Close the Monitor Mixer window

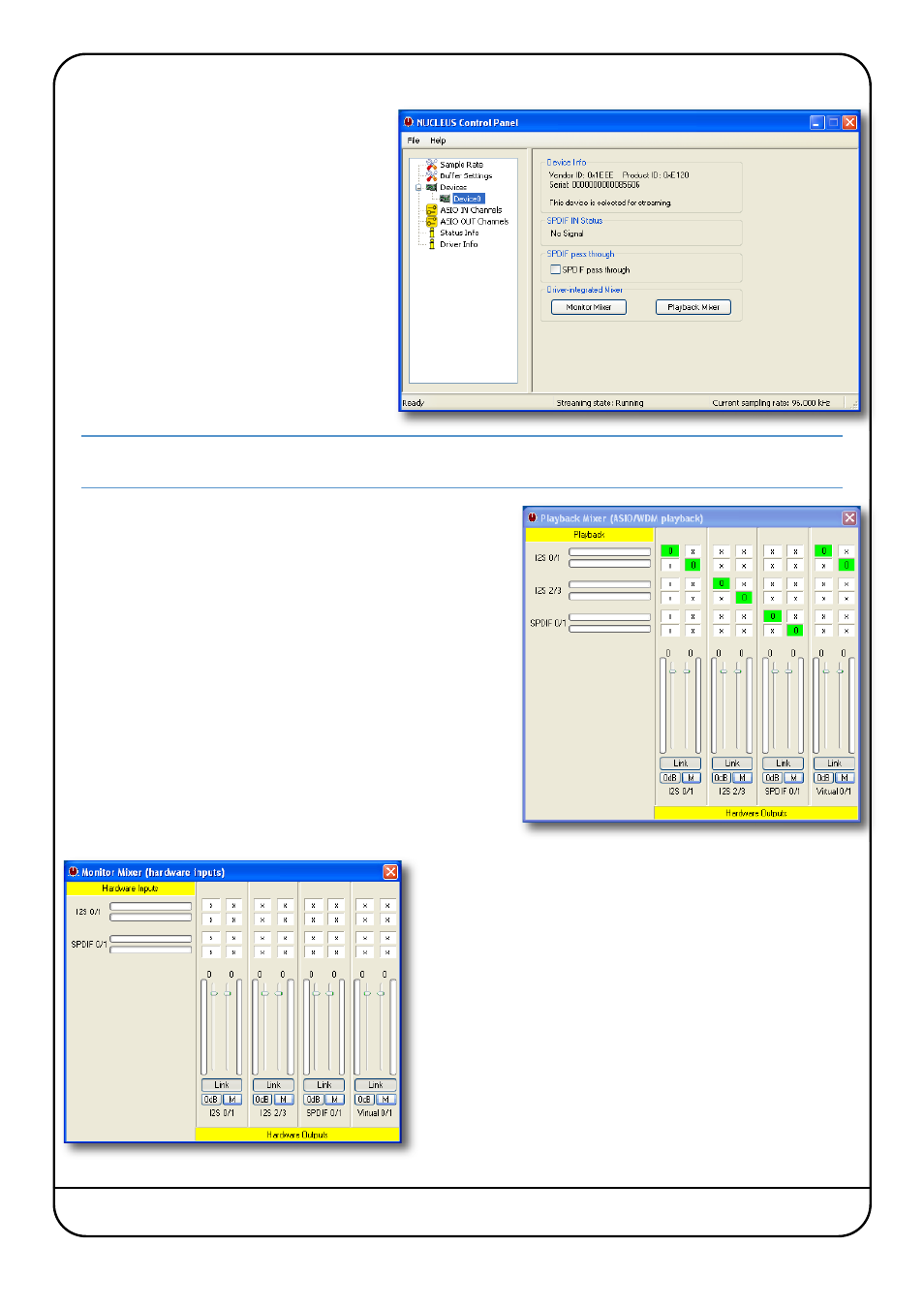tap(390, 872)
